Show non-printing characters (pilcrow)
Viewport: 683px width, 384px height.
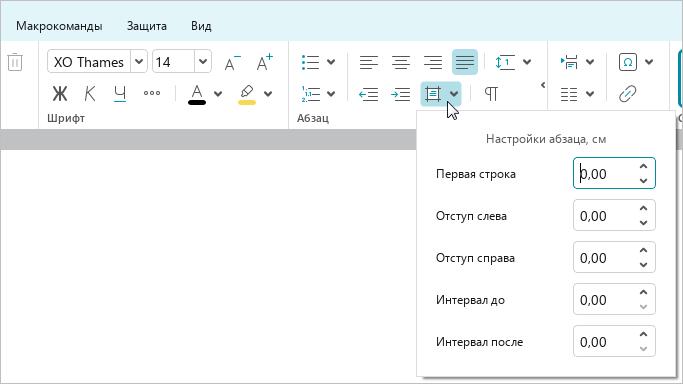tap(491, 94)
